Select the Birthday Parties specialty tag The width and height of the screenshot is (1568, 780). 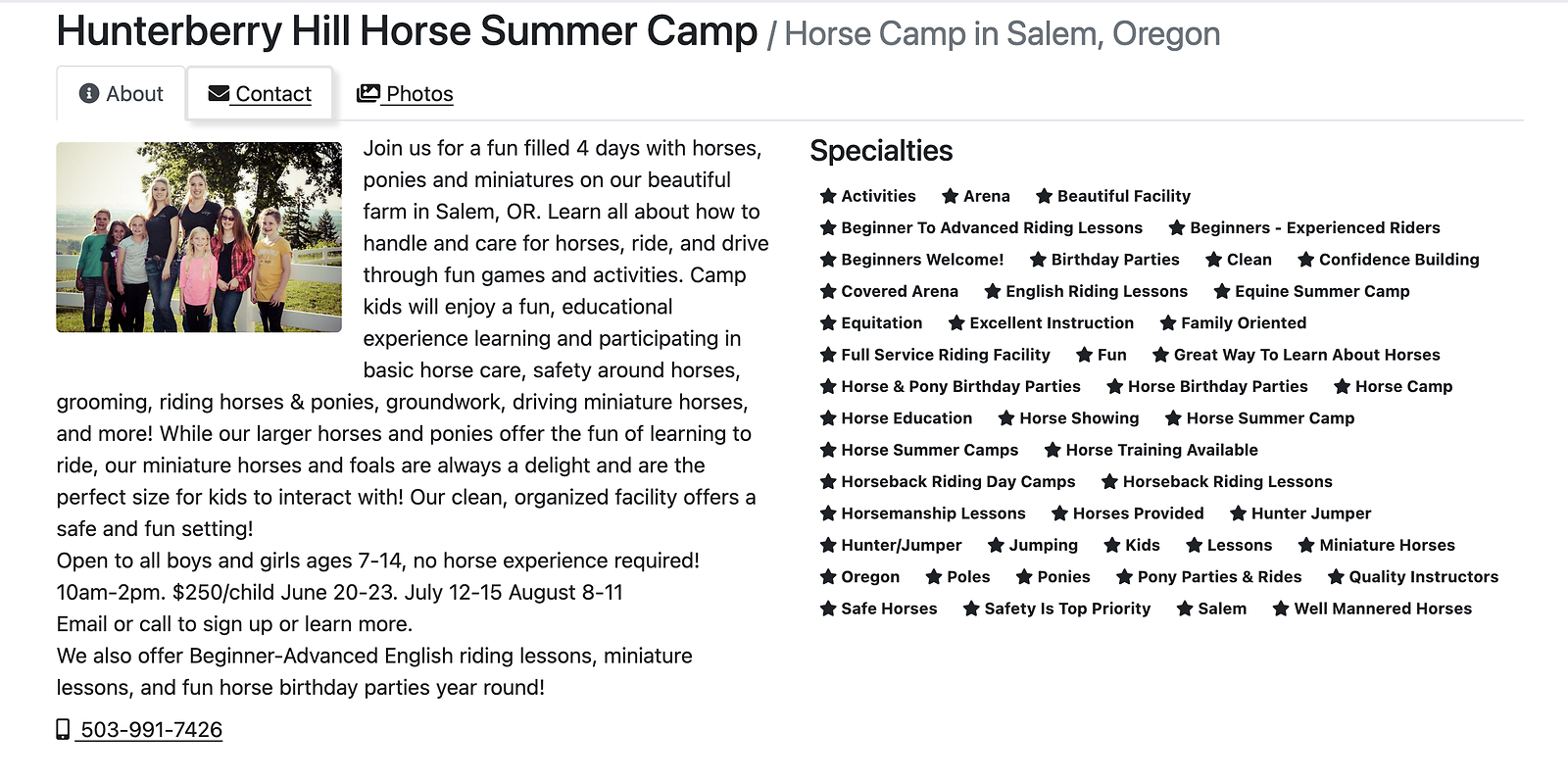pyautogui.click(x=1115, y=260)
